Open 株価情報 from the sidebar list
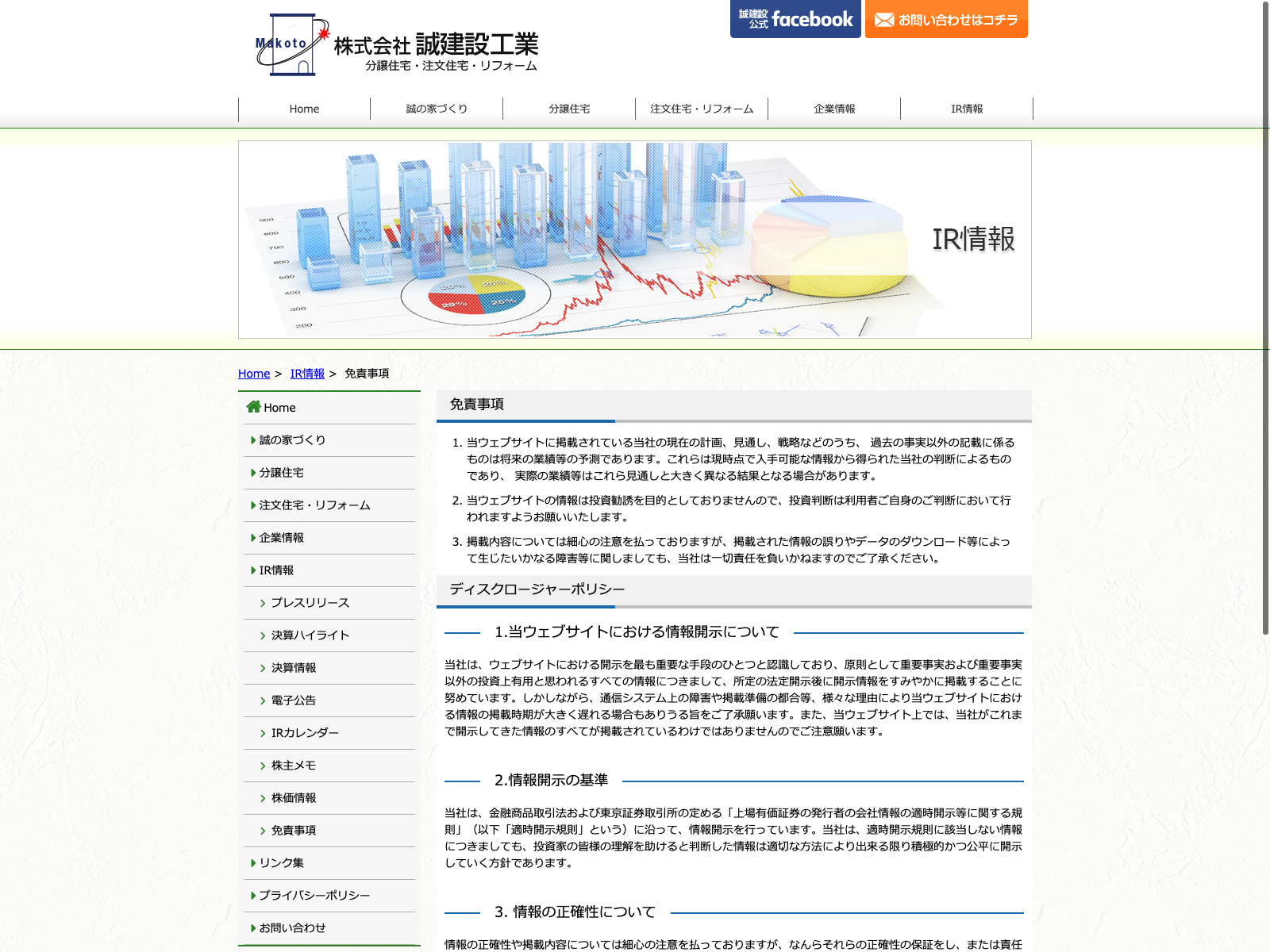 294,798
